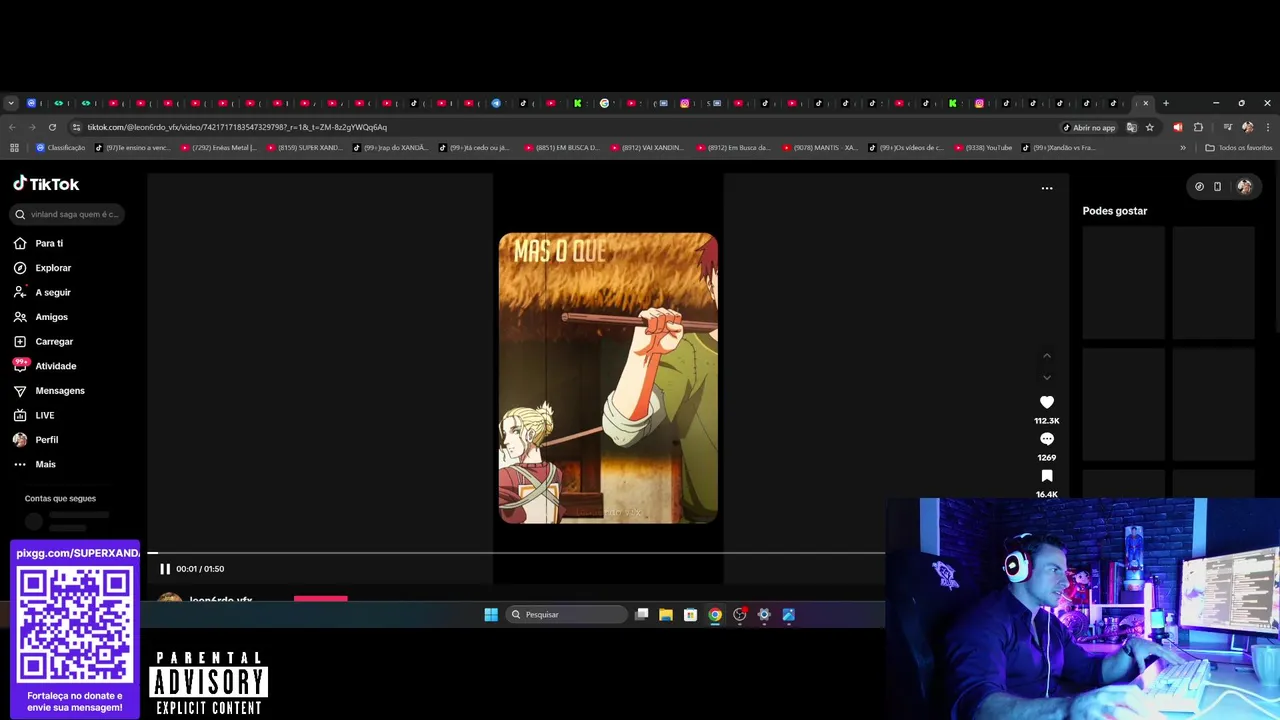1280x720 pixels.
Task: Seek on the video progress bar
Action: click(x=516, y=552)
